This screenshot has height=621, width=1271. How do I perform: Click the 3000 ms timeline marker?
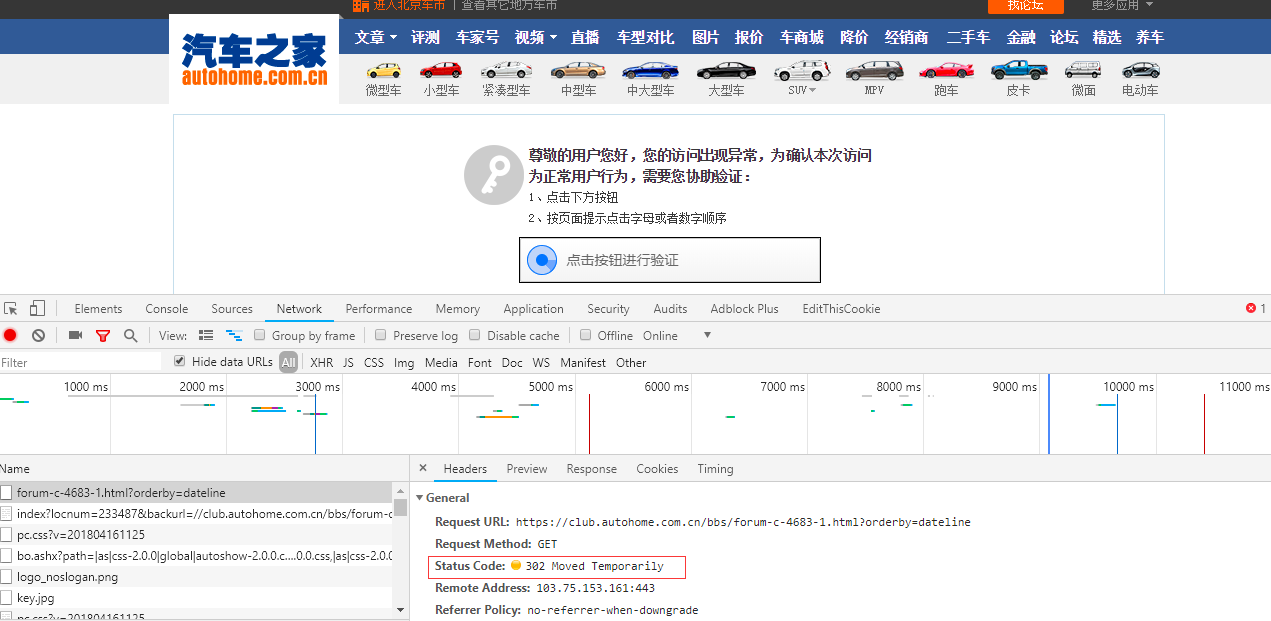click(317, 386)
